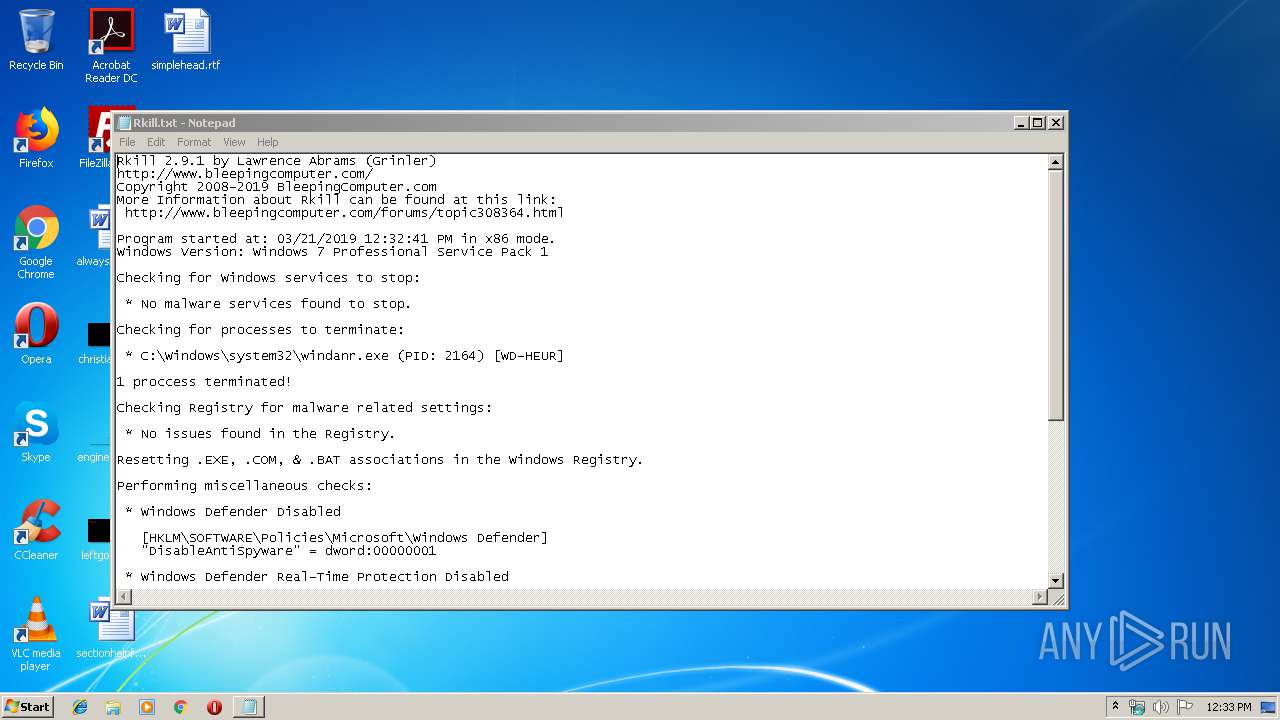Open the Recycle Bin desktop icon
Viewport: 1280px width, 720px height.
[36, 41]
